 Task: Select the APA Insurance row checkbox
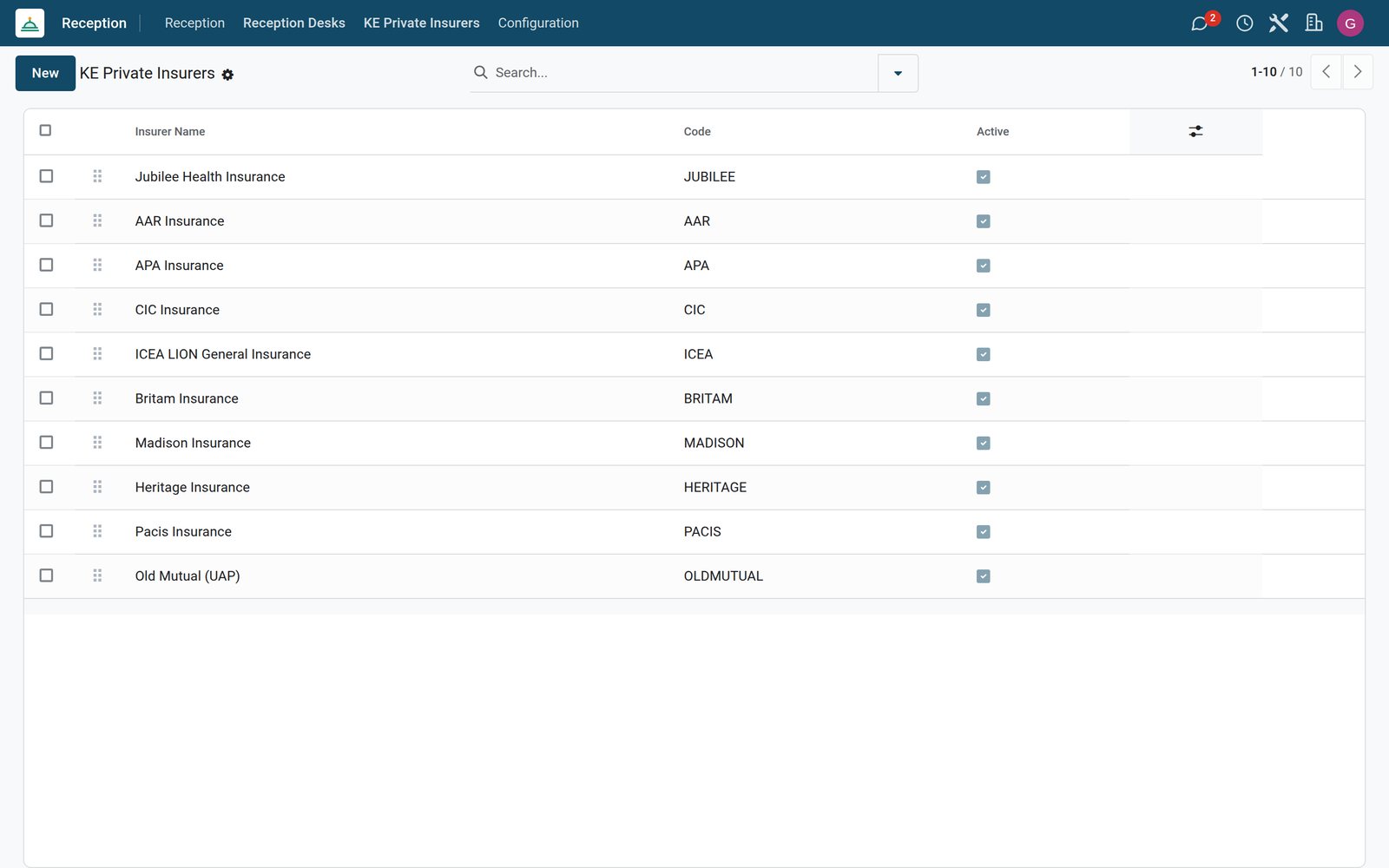(46, 265)
